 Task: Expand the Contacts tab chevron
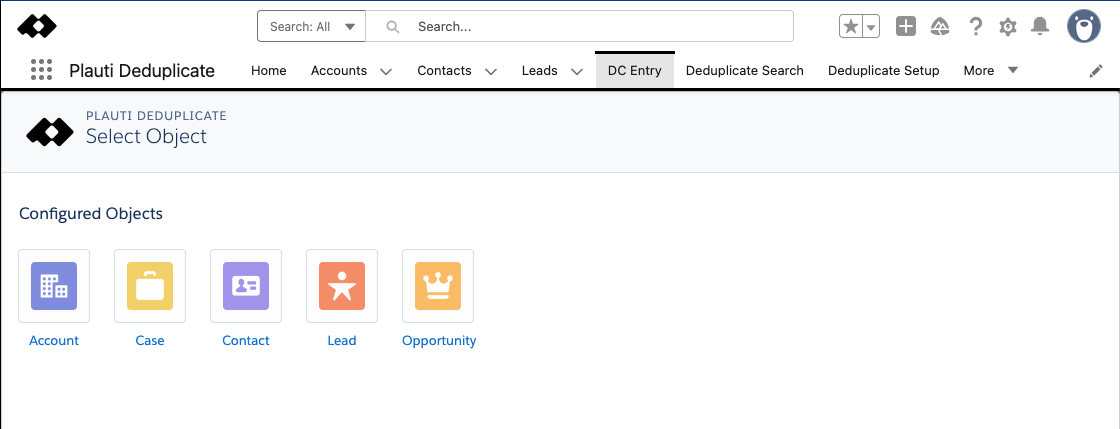pos(491,71)
